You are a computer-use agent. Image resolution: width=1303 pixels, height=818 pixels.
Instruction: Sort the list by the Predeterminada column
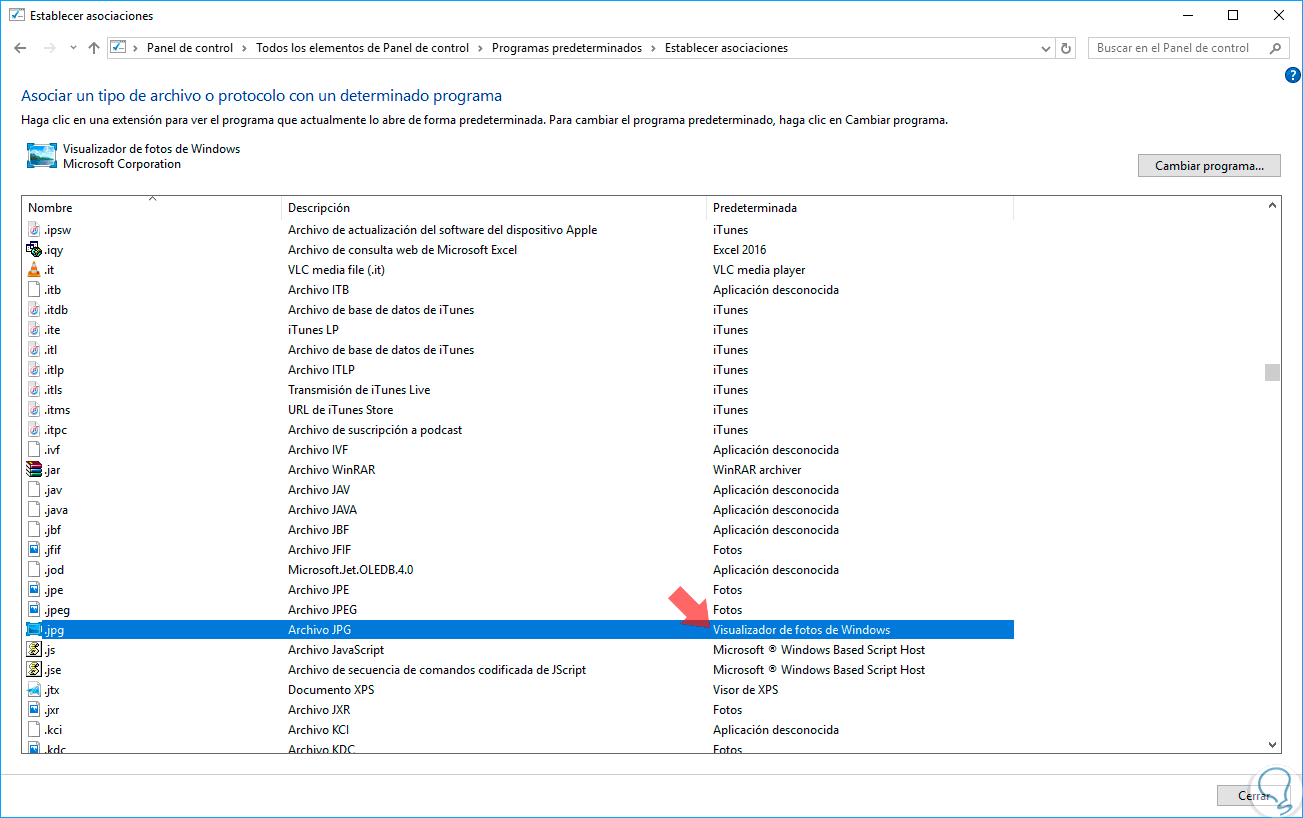pyautogui.click(x=860, y=208)
